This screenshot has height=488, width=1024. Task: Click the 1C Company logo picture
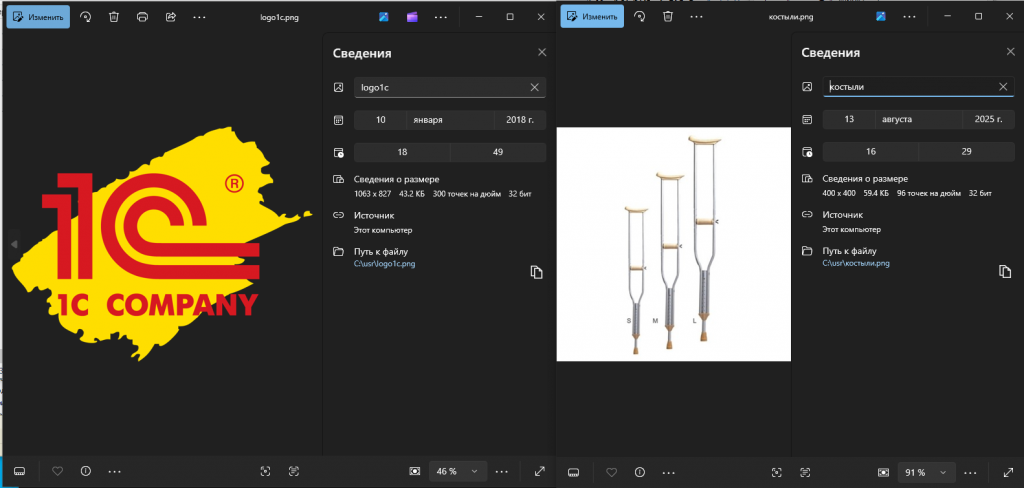[x=161, y=244]
